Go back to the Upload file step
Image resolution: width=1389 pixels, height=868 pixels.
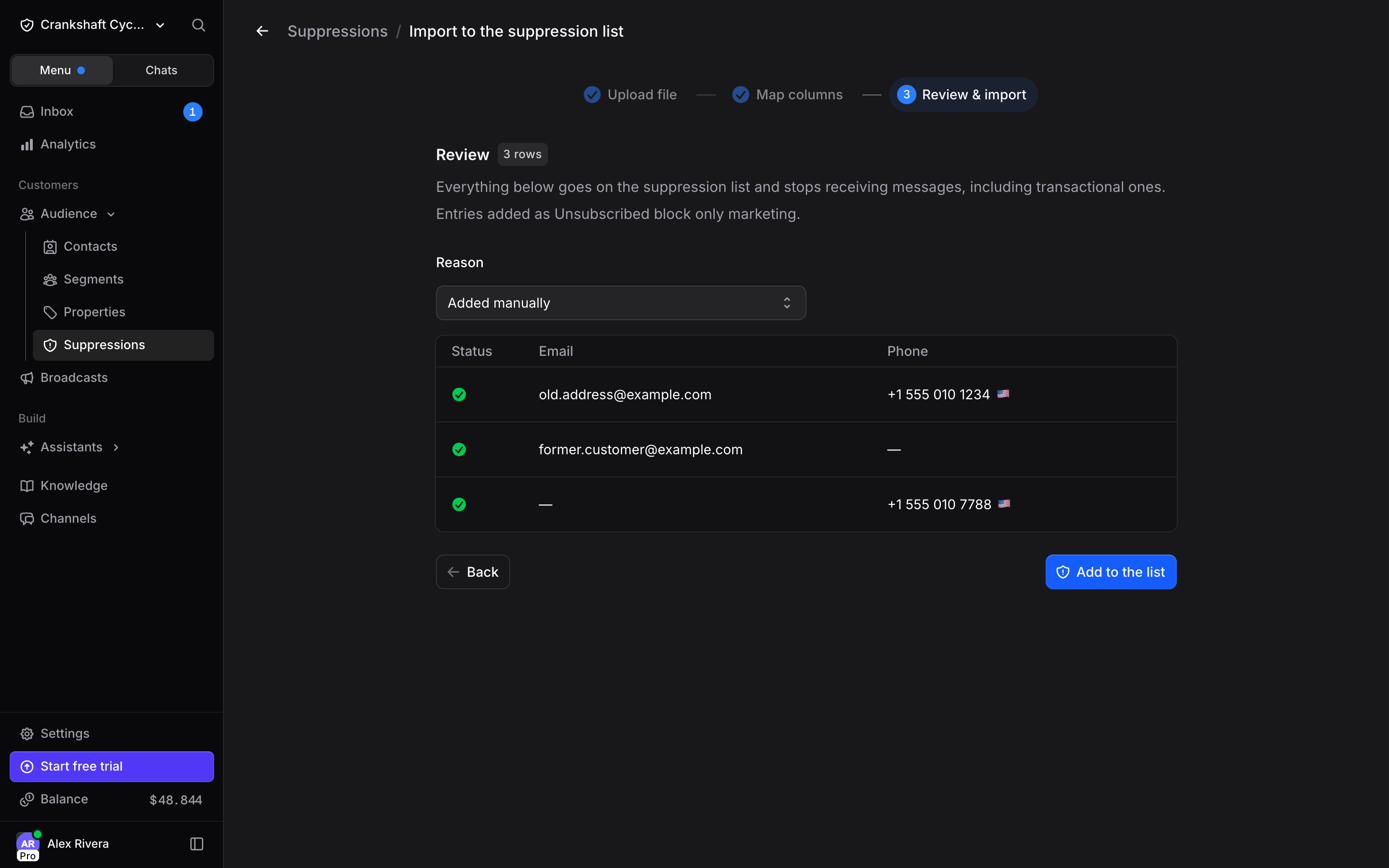click(630, 95)
